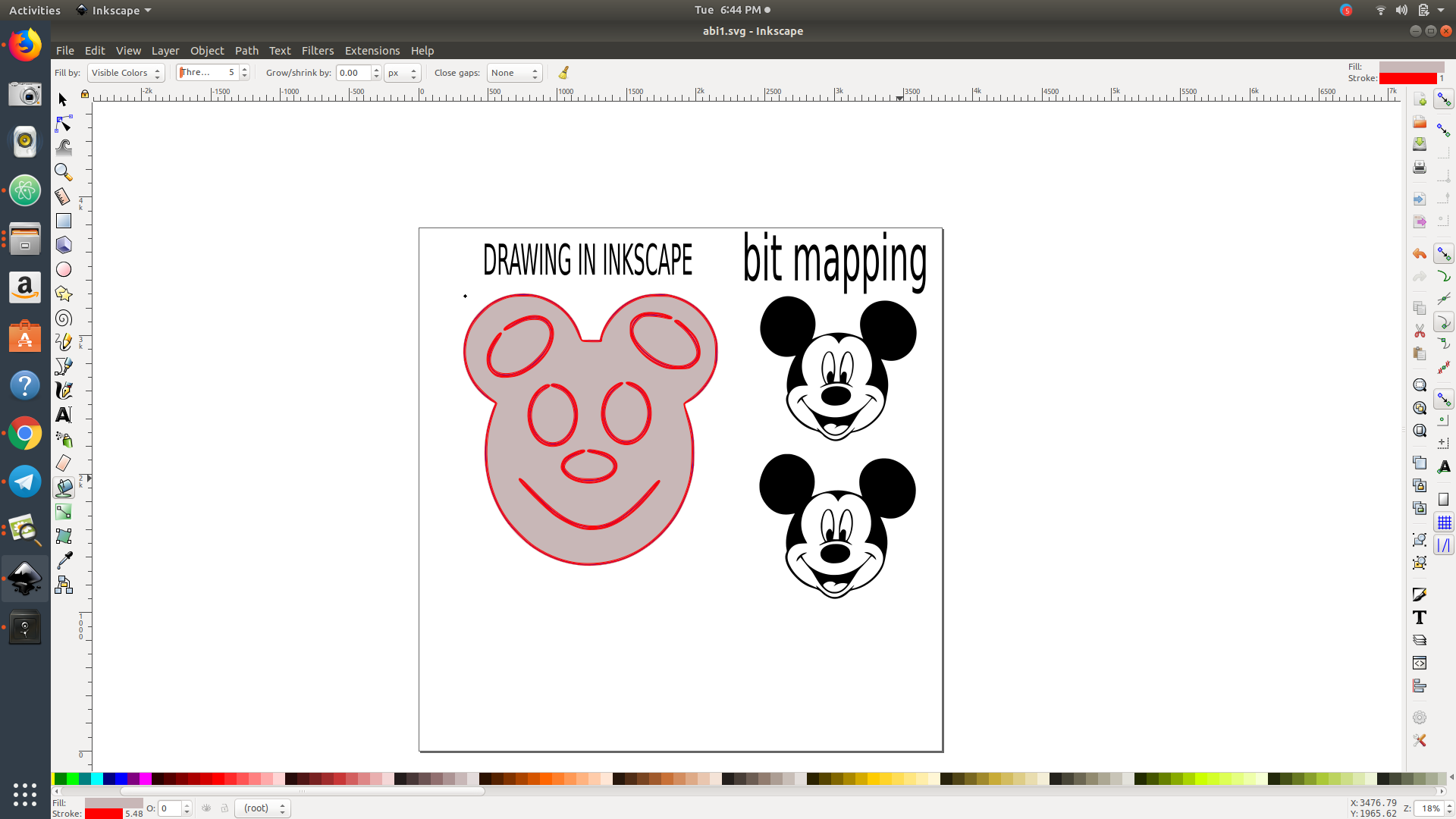Viewport: 1456px width, 819px height.
Task: Open Align and Distribute dialog icon
Action: click(1420, 686)
